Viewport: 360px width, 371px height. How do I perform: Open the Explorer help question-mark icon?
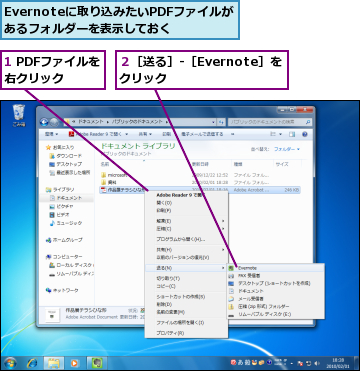click(x=304, y=134)
